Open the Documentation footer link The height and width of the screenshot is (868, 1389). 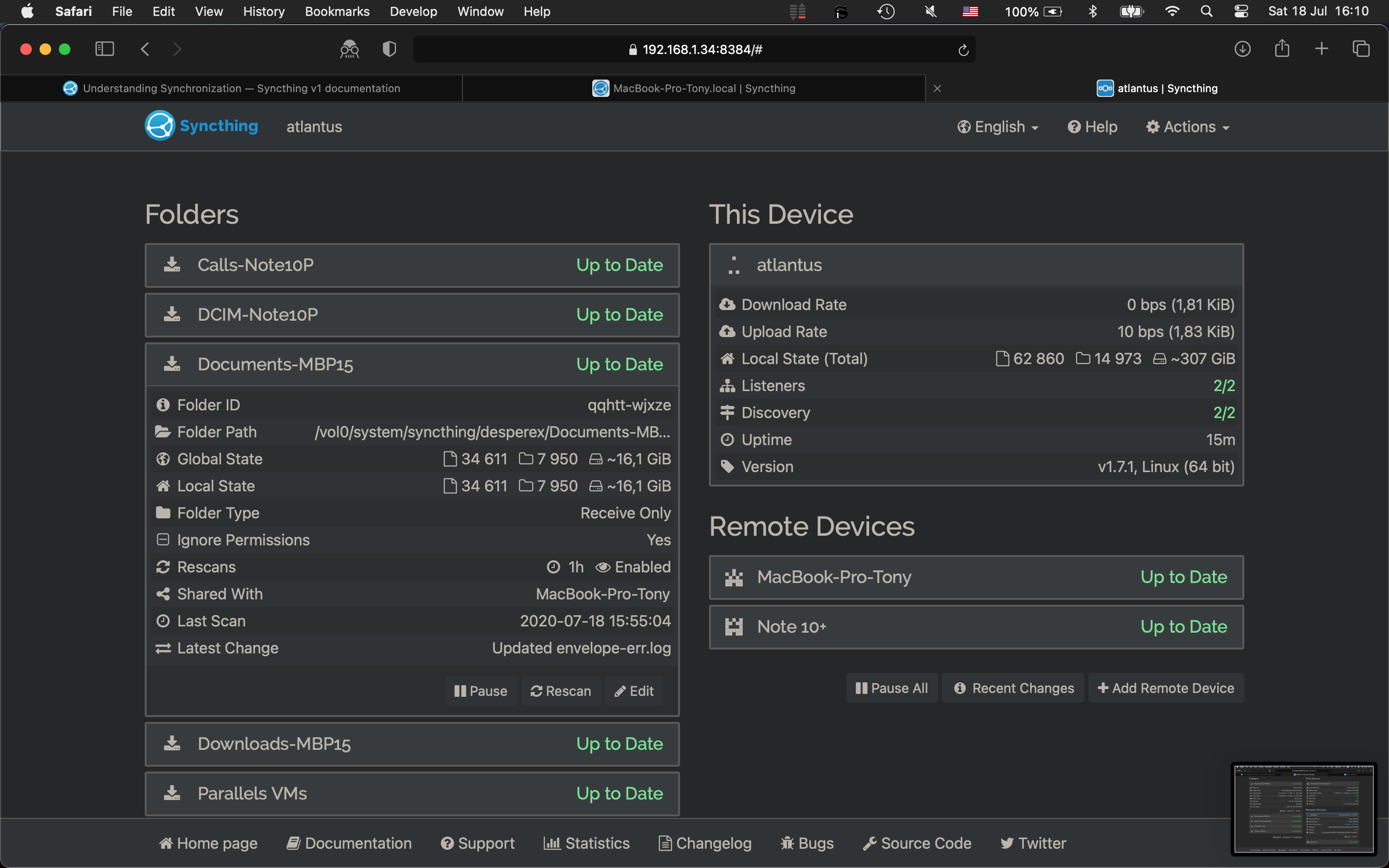tap(349, 843)
